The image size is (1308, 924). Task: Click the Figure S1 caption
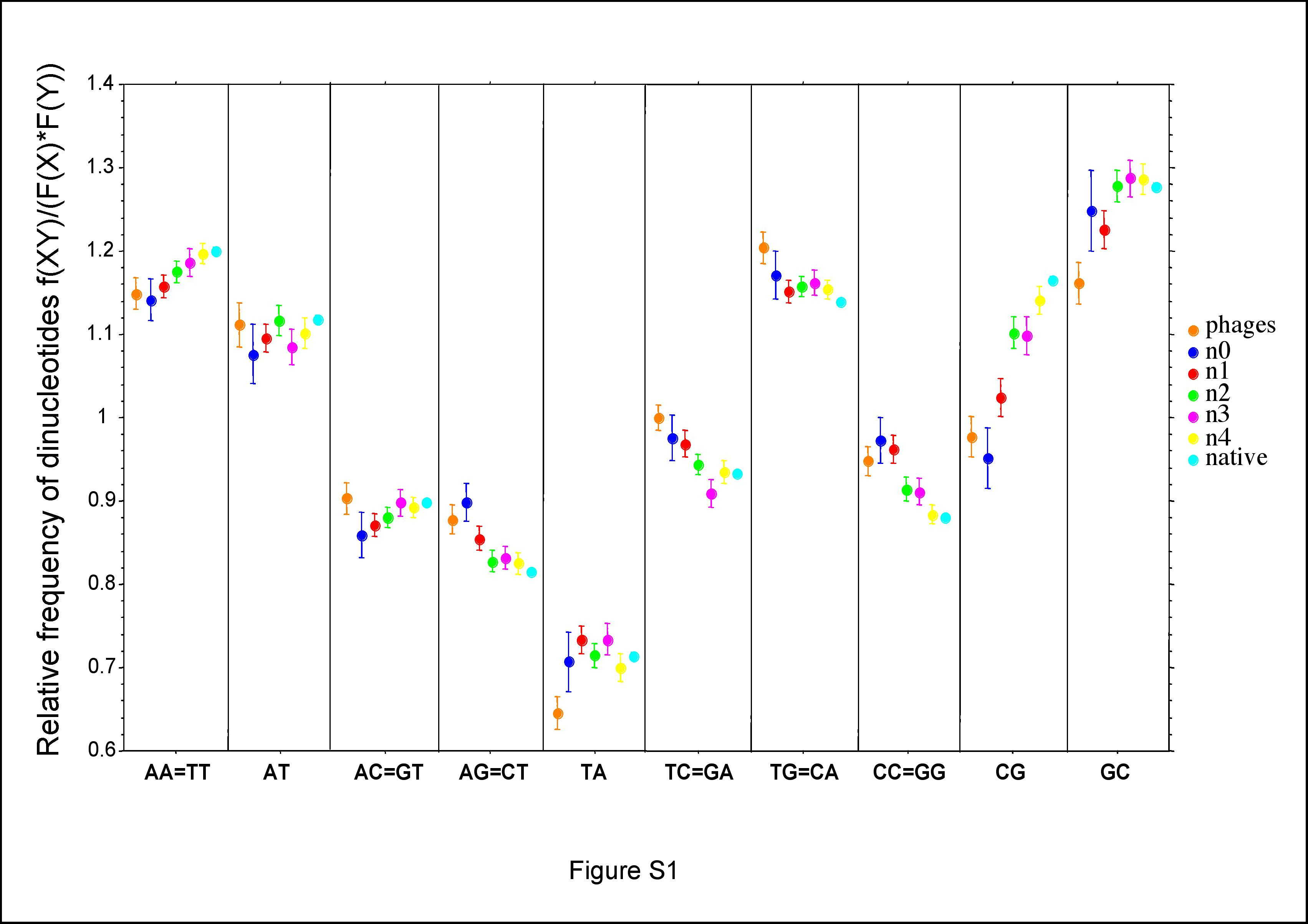tap(623, 871)
